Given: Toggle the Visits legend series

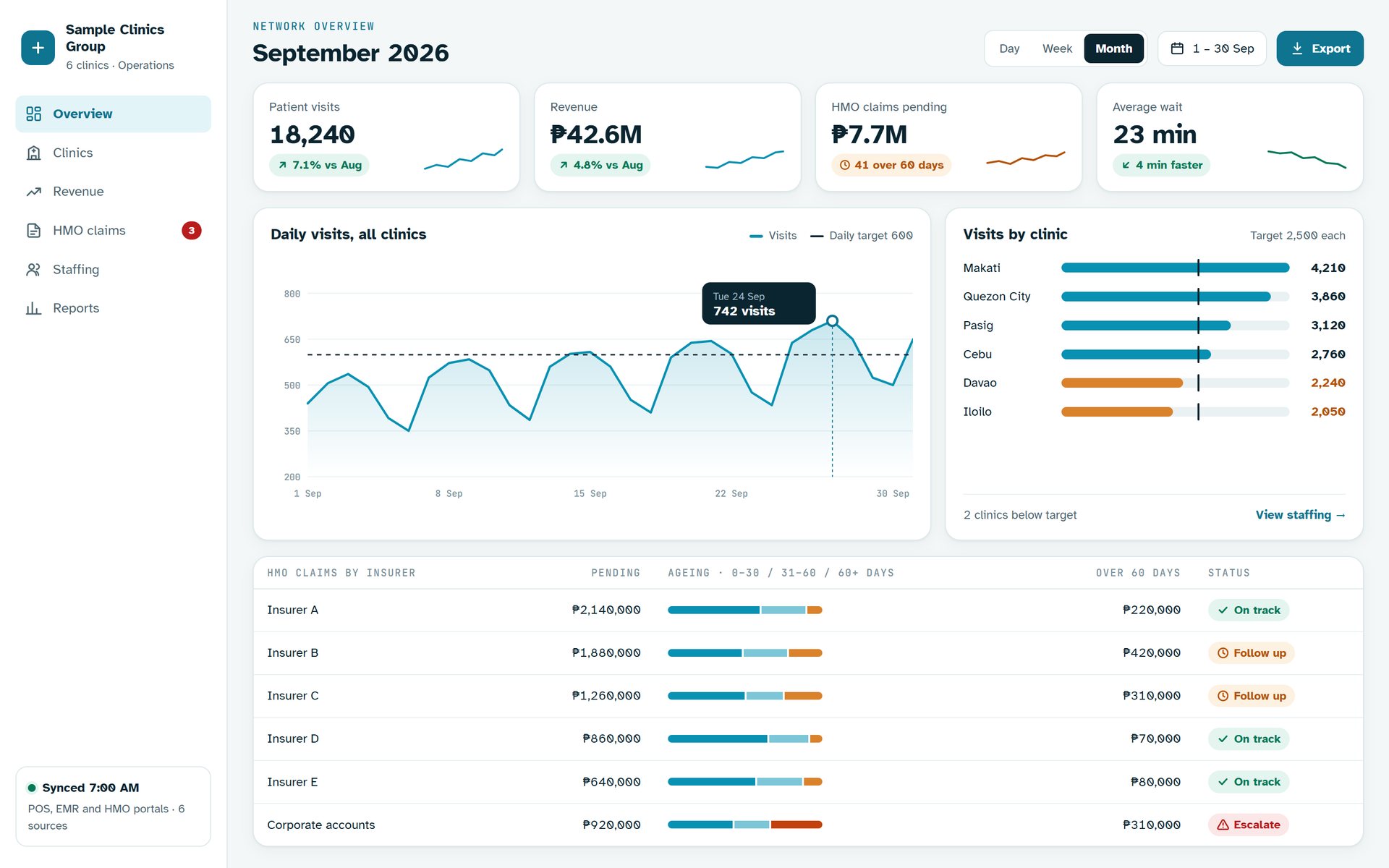Looking at the screenshot, I should [x=773, y=235].
